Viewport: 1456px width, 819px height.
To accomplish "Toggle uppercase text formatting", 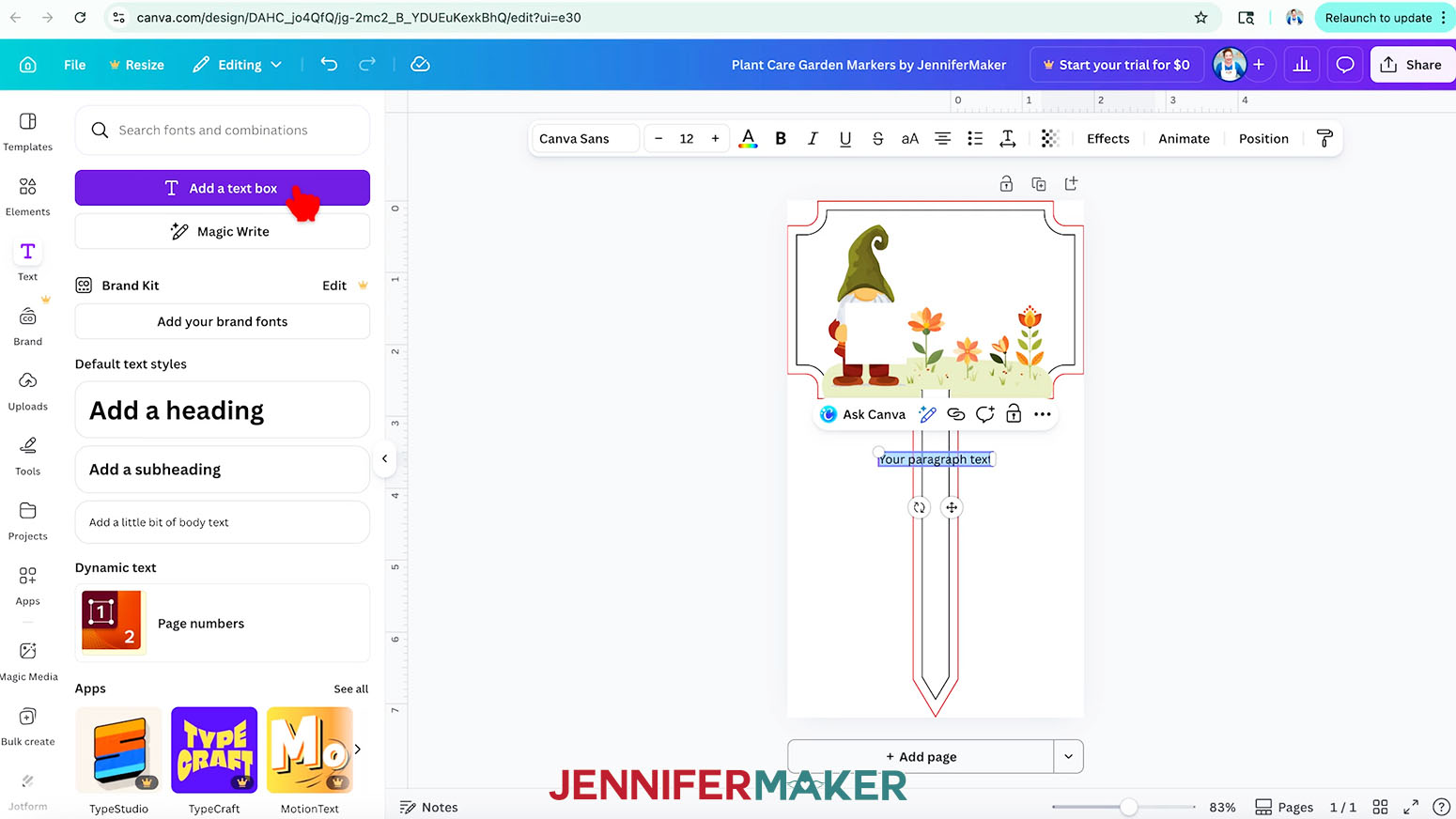I will point(909,139).
